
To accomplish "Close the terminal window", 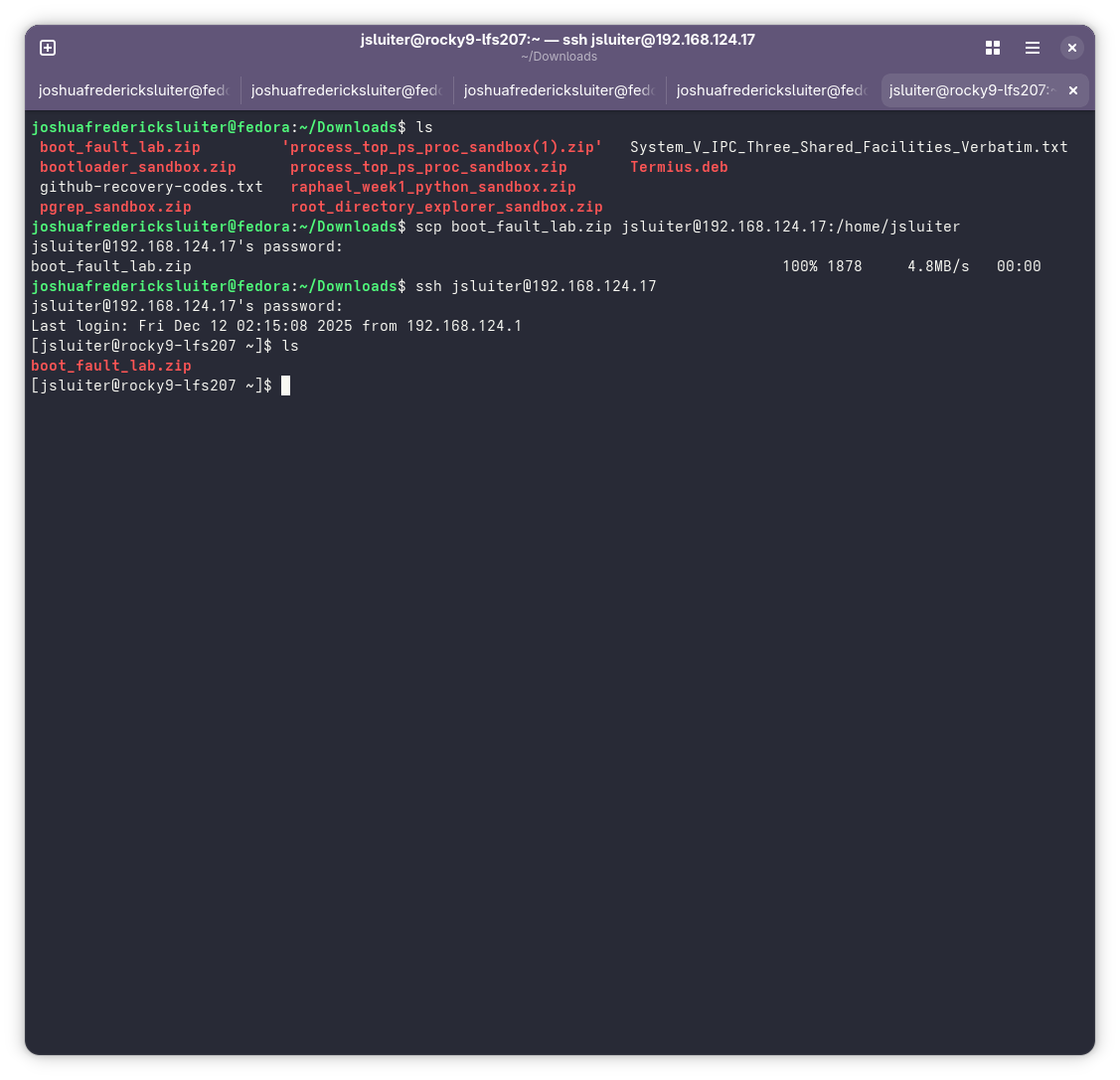I will pyautogui.click(x=1071, y=47).
